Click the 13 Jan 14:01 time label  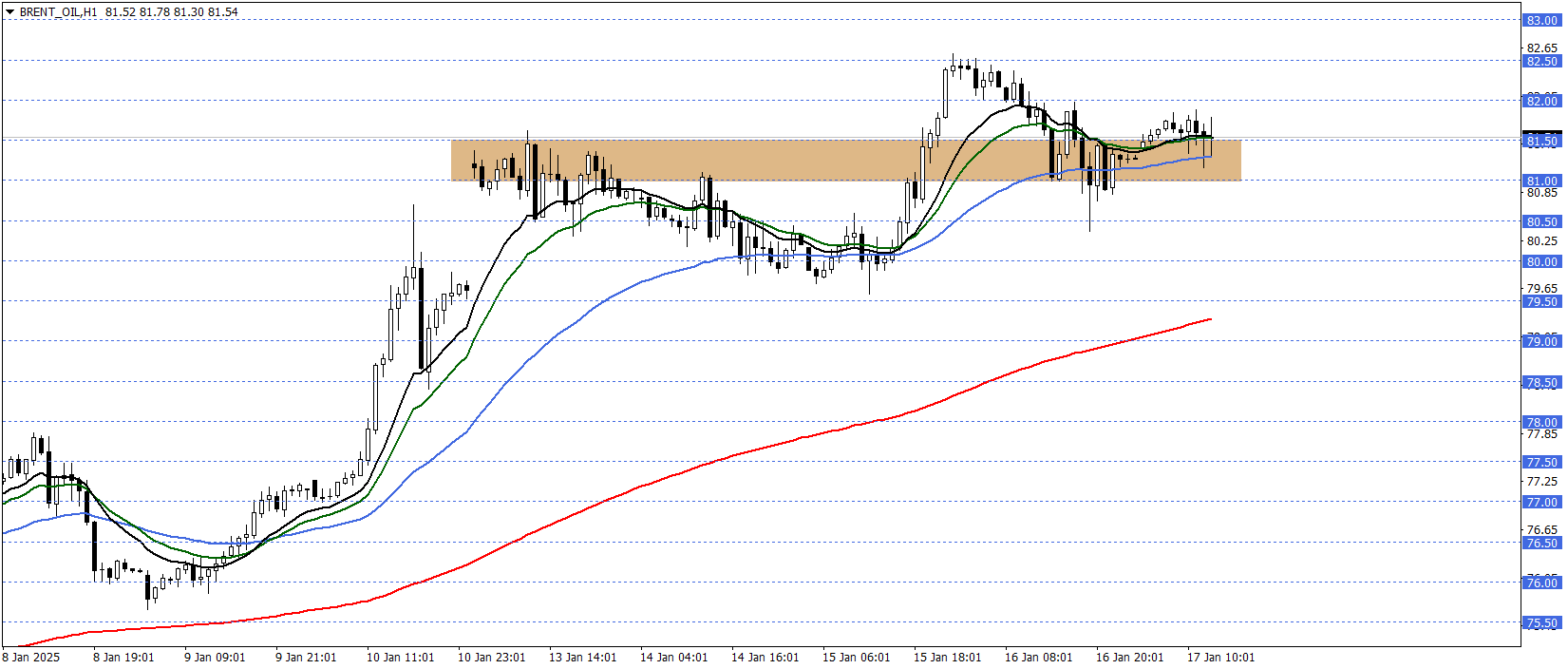tap(582, 658)
